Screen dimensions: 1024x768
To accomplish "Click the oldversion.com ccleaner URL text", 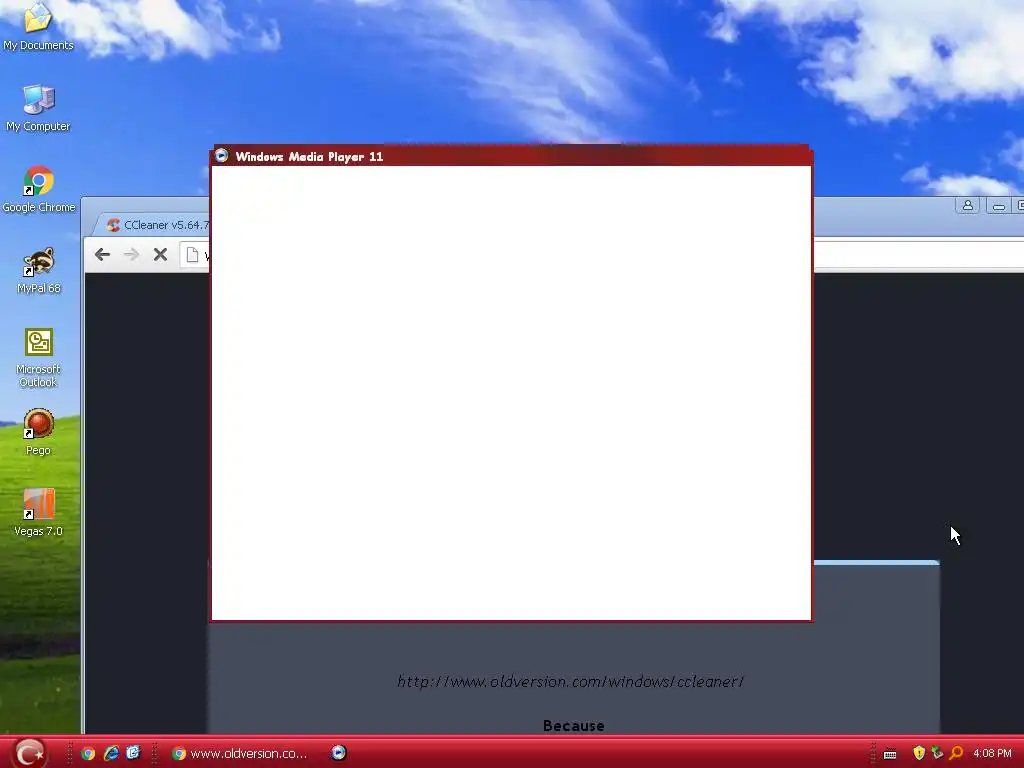I will click(570, 681).
